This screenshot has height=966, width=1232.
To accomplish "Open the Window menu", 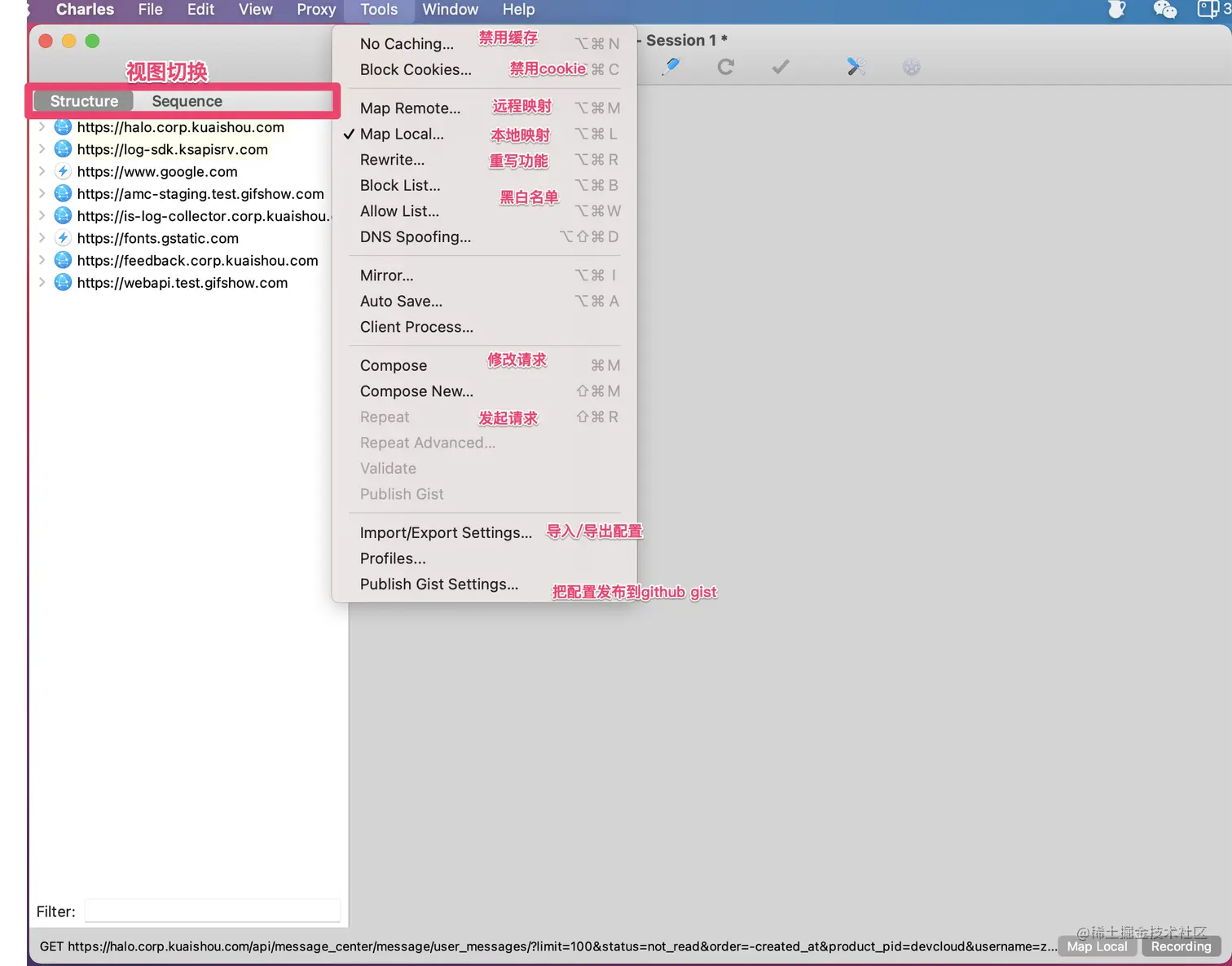I will click(x=450, y=9).
